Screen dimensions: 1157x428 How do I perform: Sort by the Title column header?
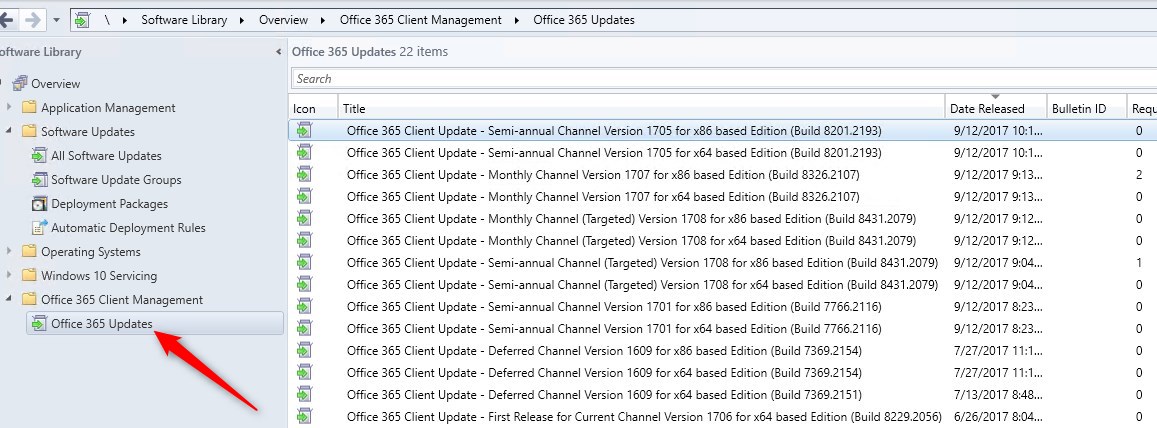coord(641,108)
